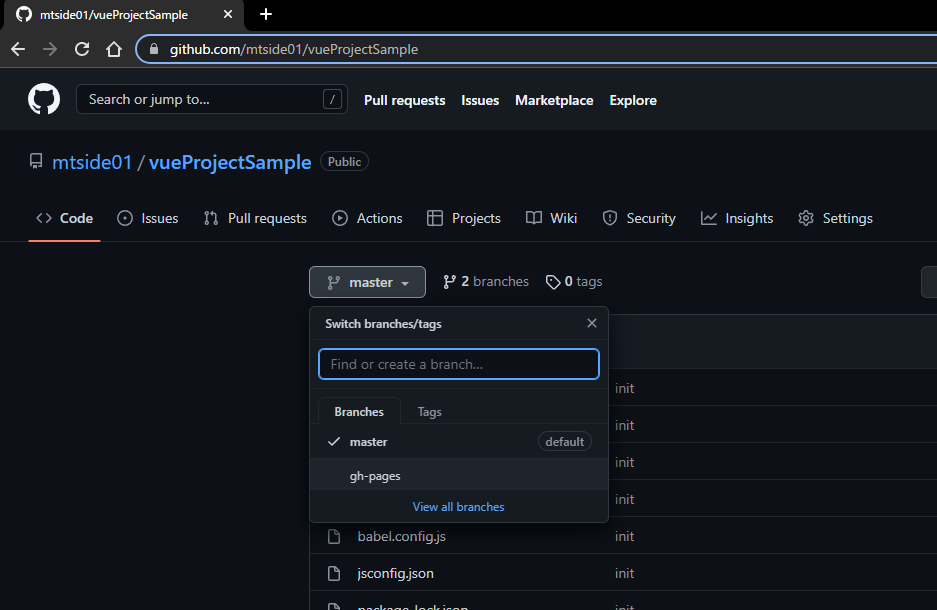Click the padlock icon in address bar
The width and height of the screenshot is (937, 610).
[x=154, y=49]
